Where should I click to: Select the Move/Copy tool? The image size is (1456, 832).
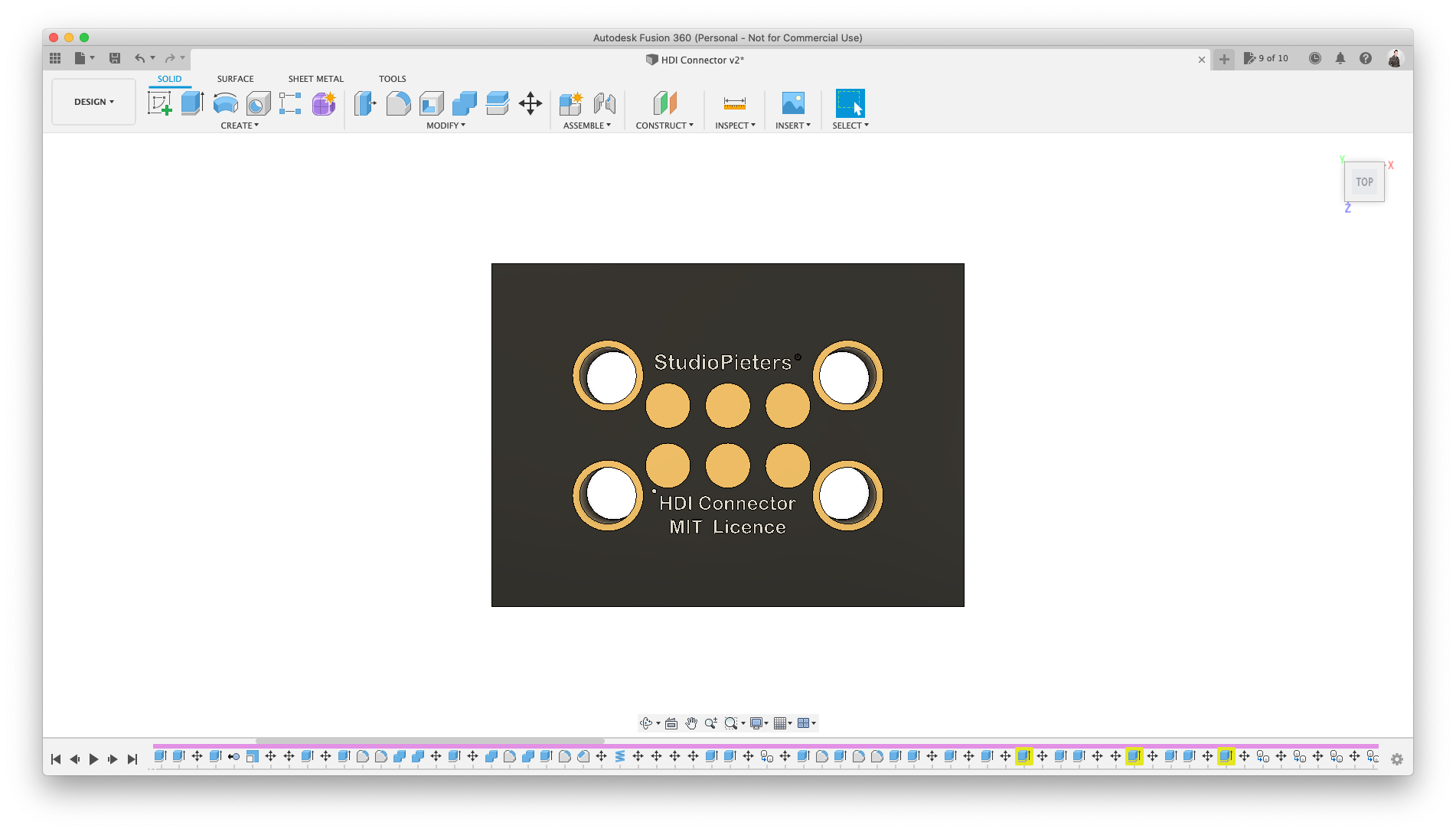click(x=530, y=103)
